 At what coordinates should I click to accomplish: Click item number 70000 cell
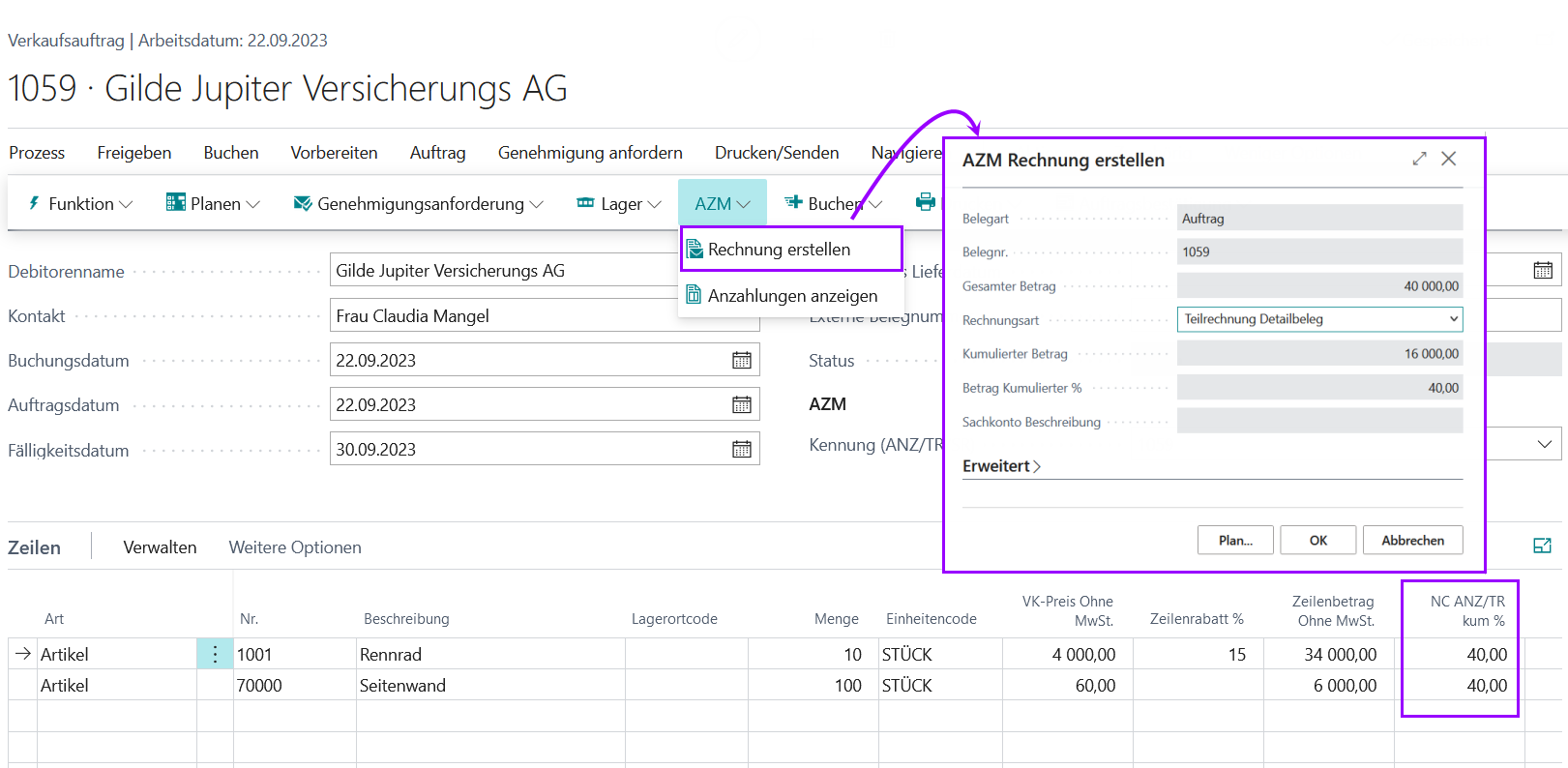coord(294,685)
